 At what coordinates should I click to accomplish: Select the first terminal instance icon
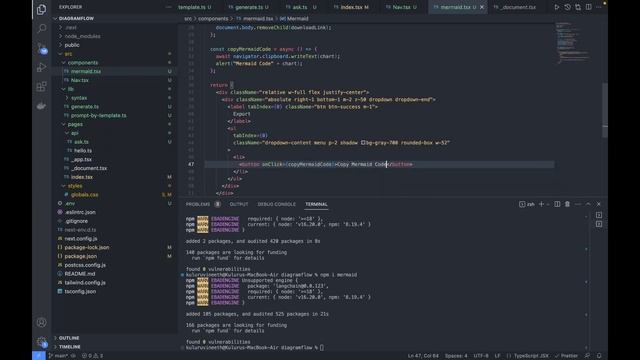tap(599, 215)
